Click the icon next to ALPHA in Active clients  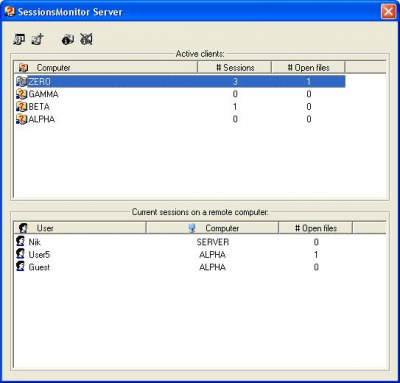point(22,119)
